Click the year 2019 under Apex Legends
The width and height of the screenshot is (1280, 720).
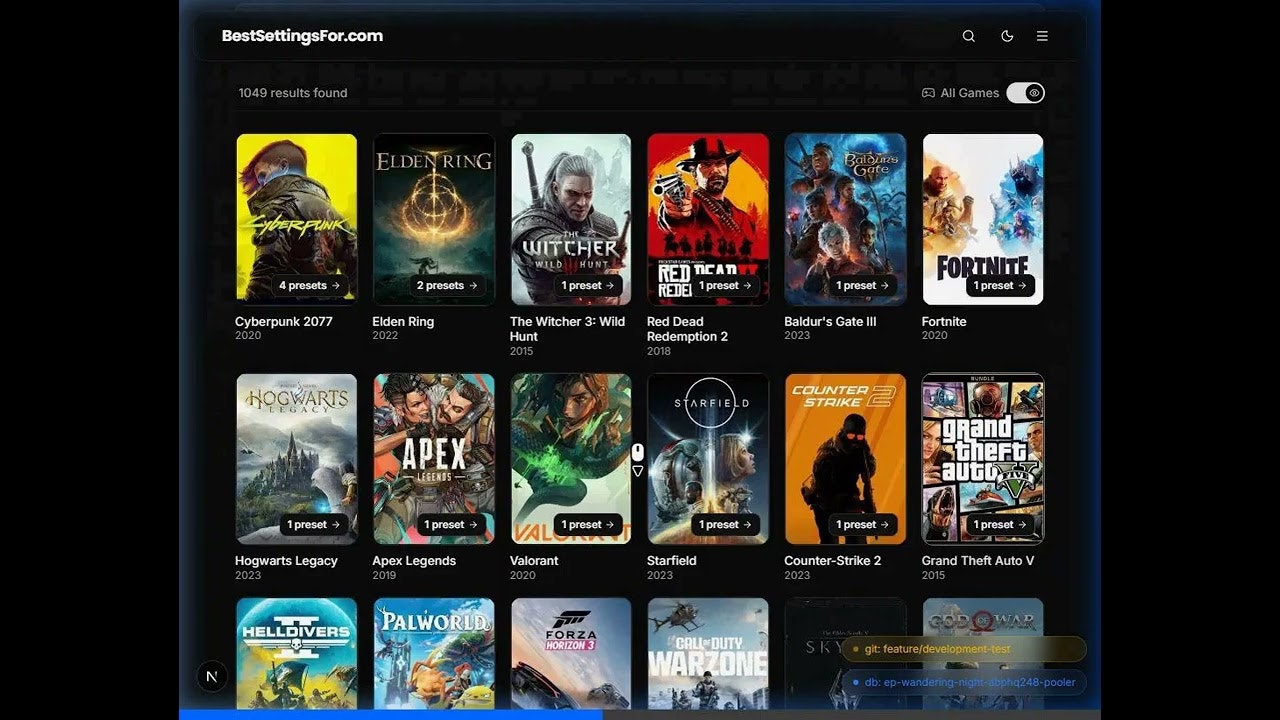point(384,575)
